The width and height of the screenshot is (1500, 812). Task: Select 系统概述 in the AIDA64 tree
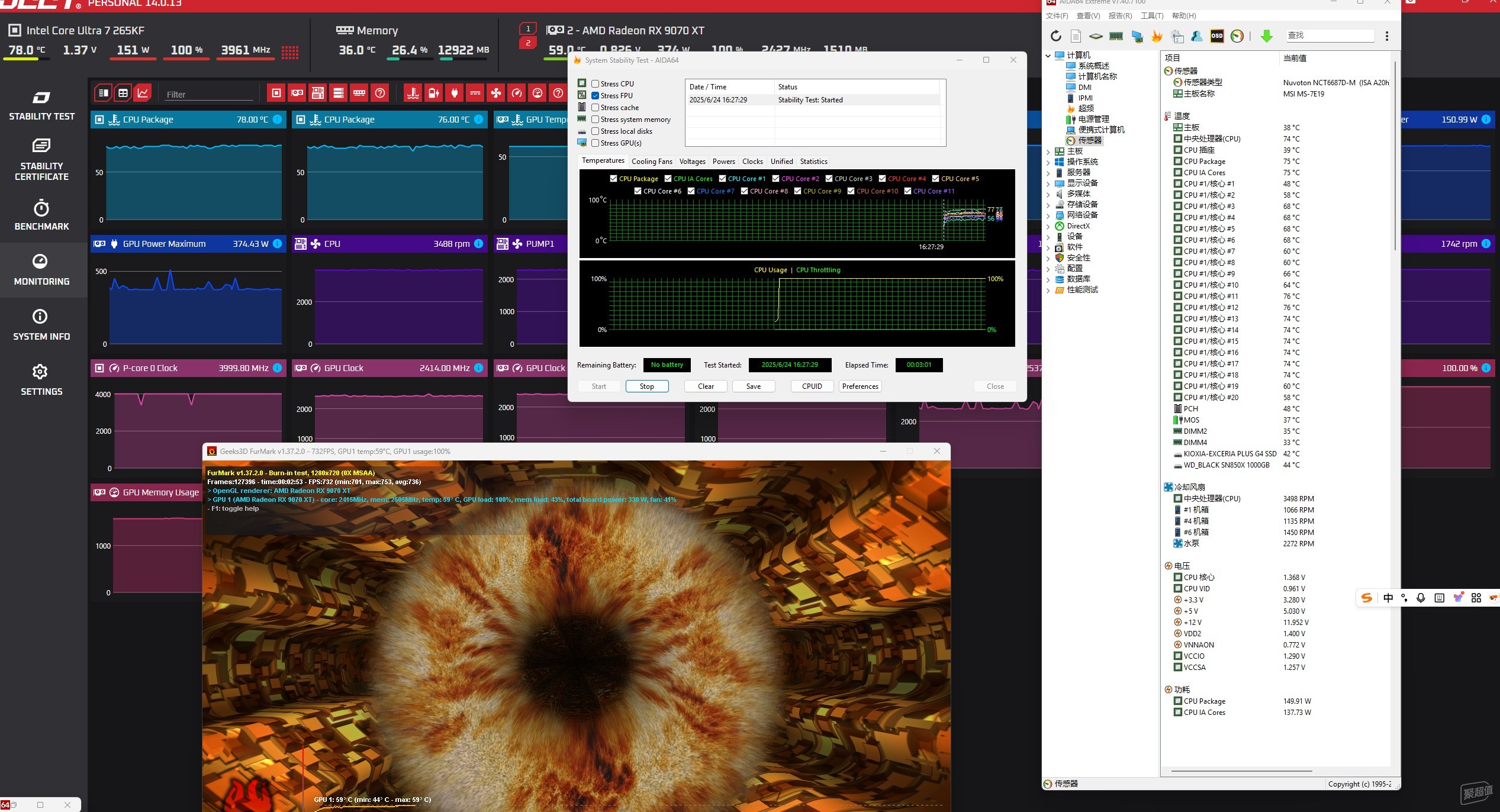1093,66
